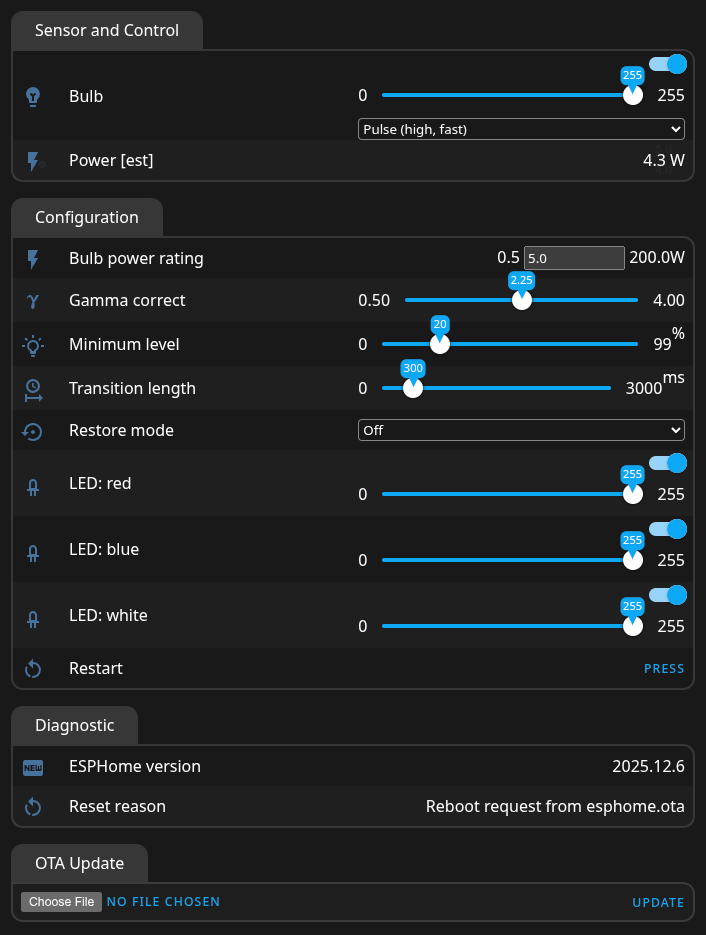Select the Configuration tab header
This screenshot has height=935, width=706.
click(87, 218)
